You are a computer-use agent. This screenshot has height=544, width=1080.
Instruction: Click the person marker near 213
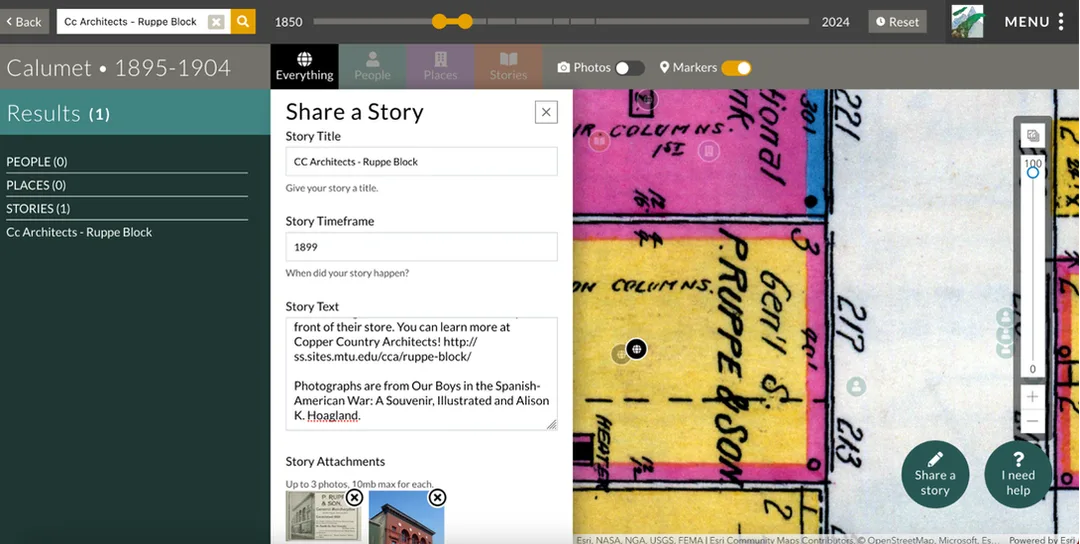(856, 386)
